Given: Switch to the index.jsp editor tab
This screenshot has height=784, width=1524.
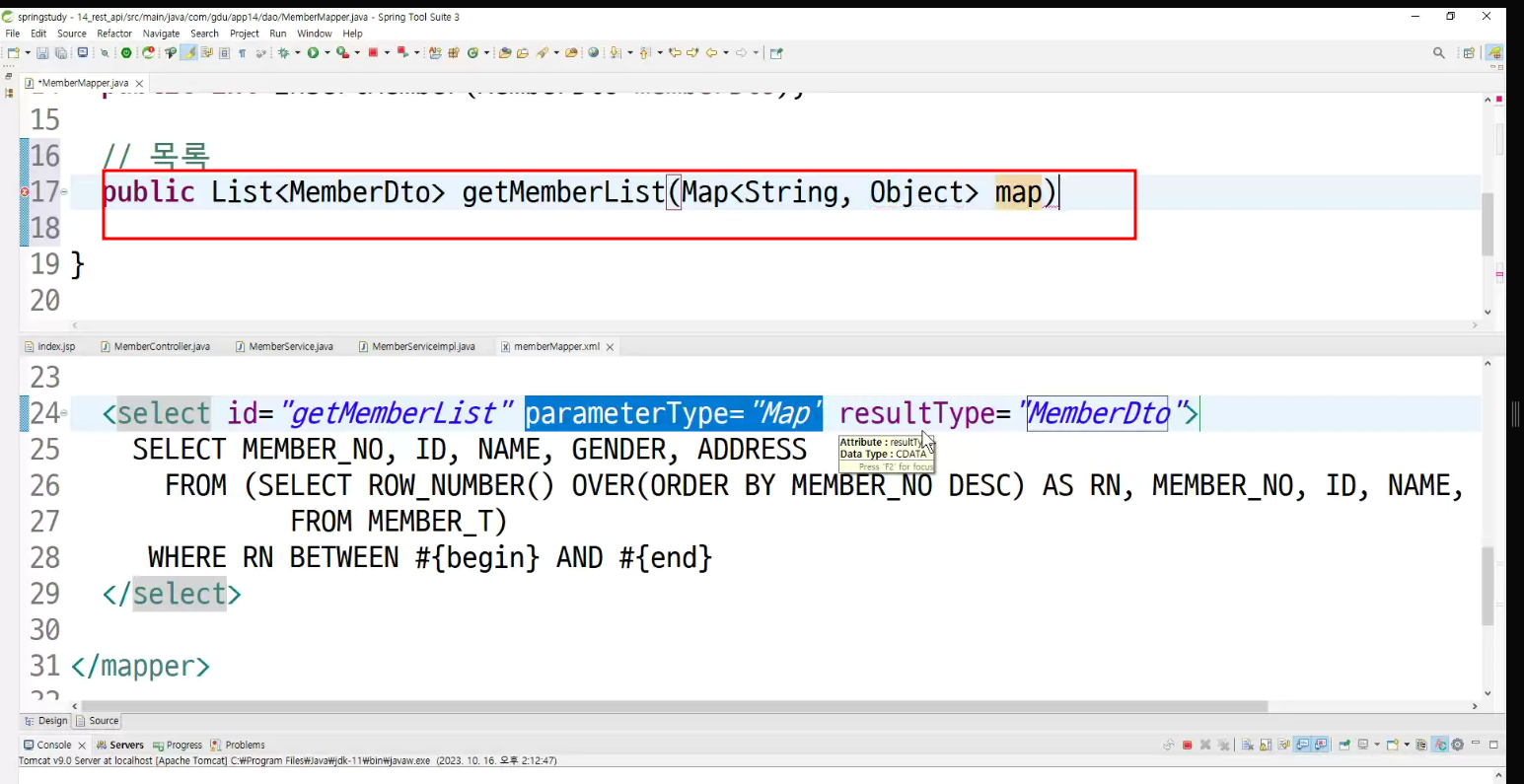Looking at the screenshot, I should (x=50, y=347).
